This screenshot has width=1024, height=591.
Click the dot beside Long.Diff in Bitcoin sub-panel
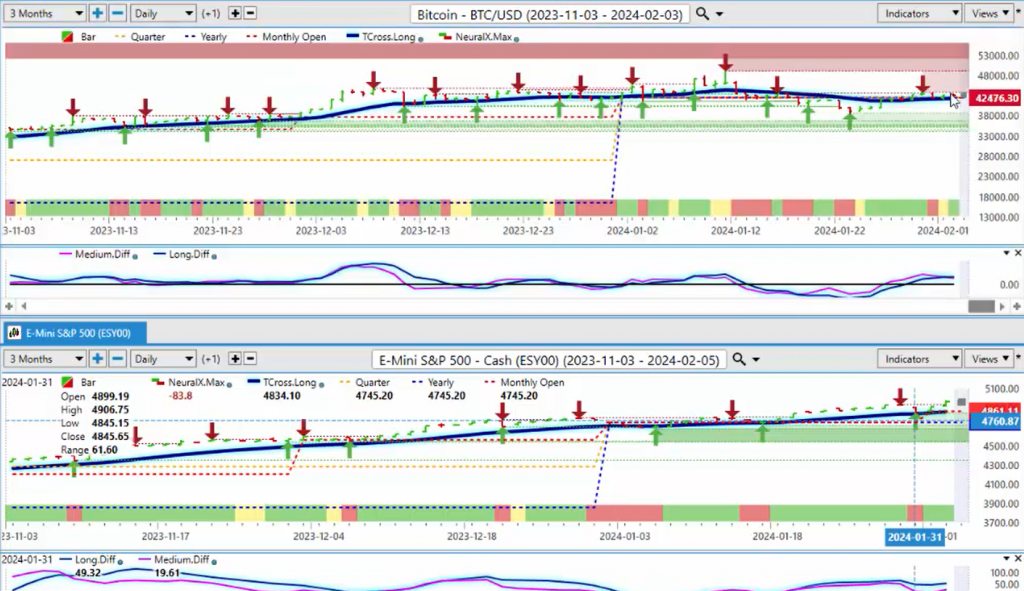point(214,257)
